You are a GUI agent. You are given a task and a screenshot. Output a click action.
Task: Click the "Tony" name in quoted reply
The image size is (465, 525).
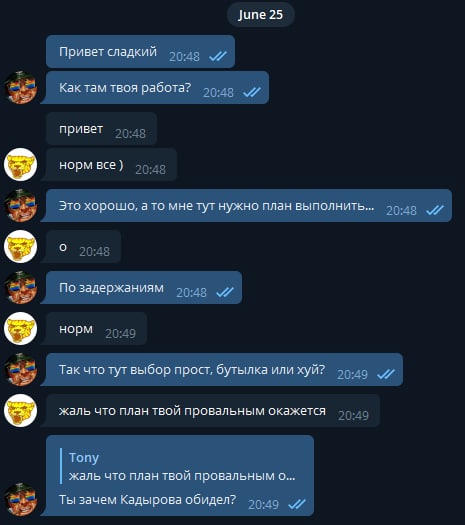click(x=84, y=457)
